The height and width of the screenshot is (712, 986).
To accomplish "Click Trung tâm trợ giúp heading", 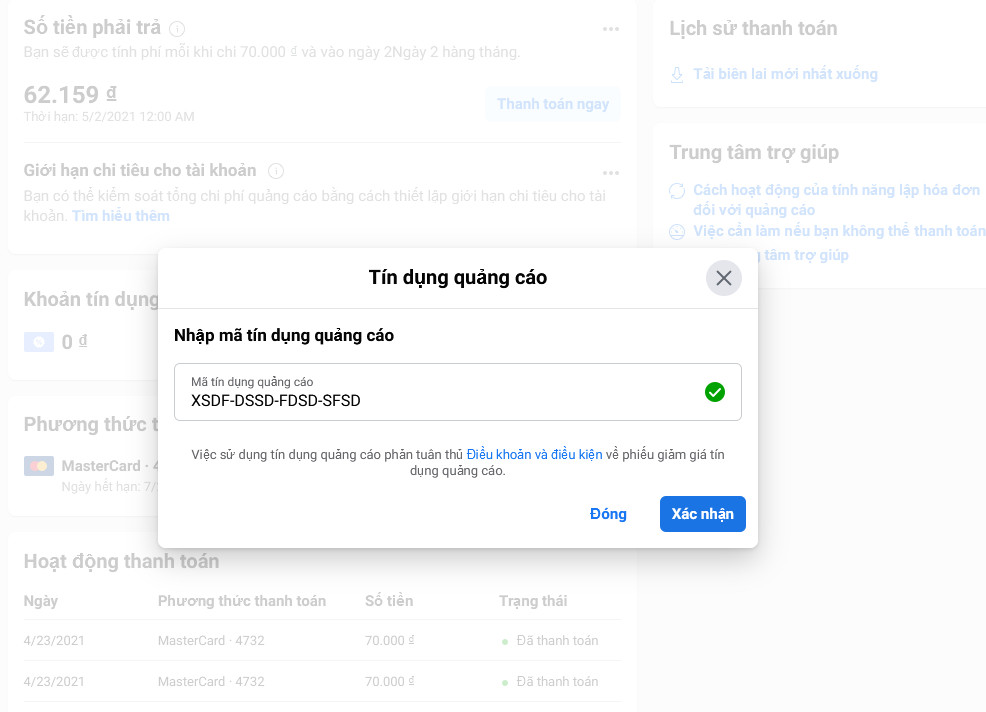I will 754,152.
